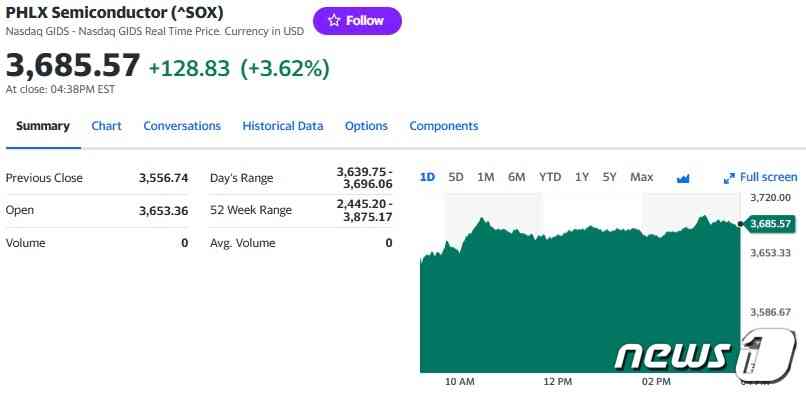Open the chart type icon

point(683,178)
